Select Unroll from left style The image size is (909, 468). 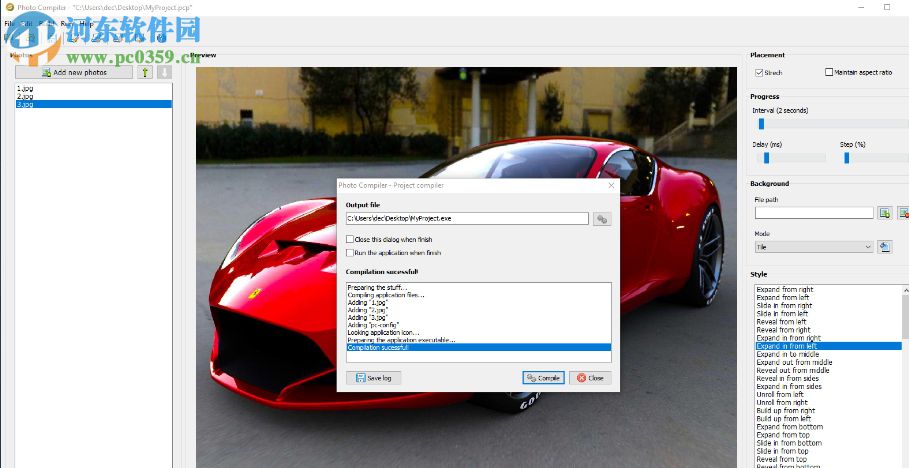point(780,394)
